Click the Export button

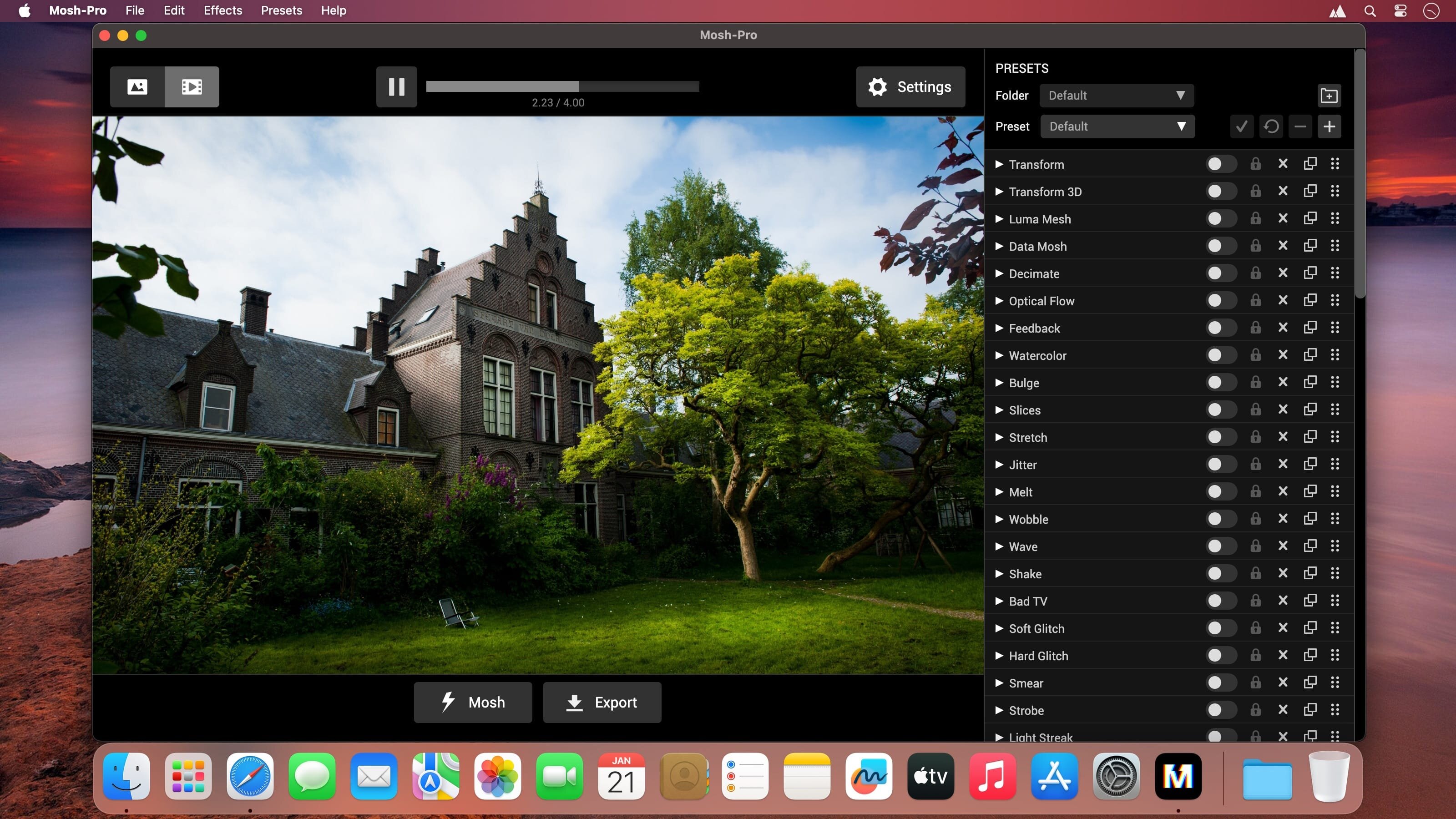click(602, 703)
